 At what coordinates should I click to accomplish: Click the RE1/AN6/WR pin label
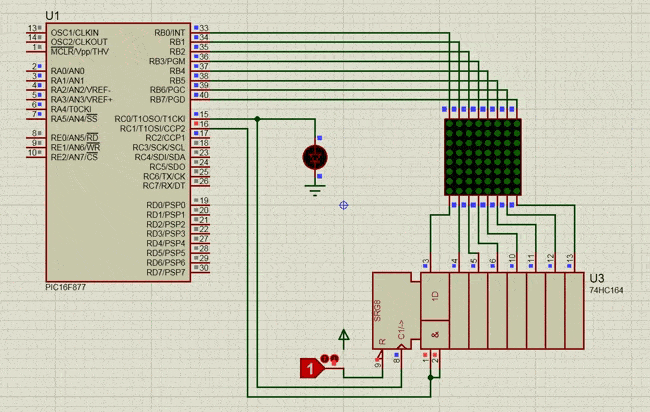75,148
